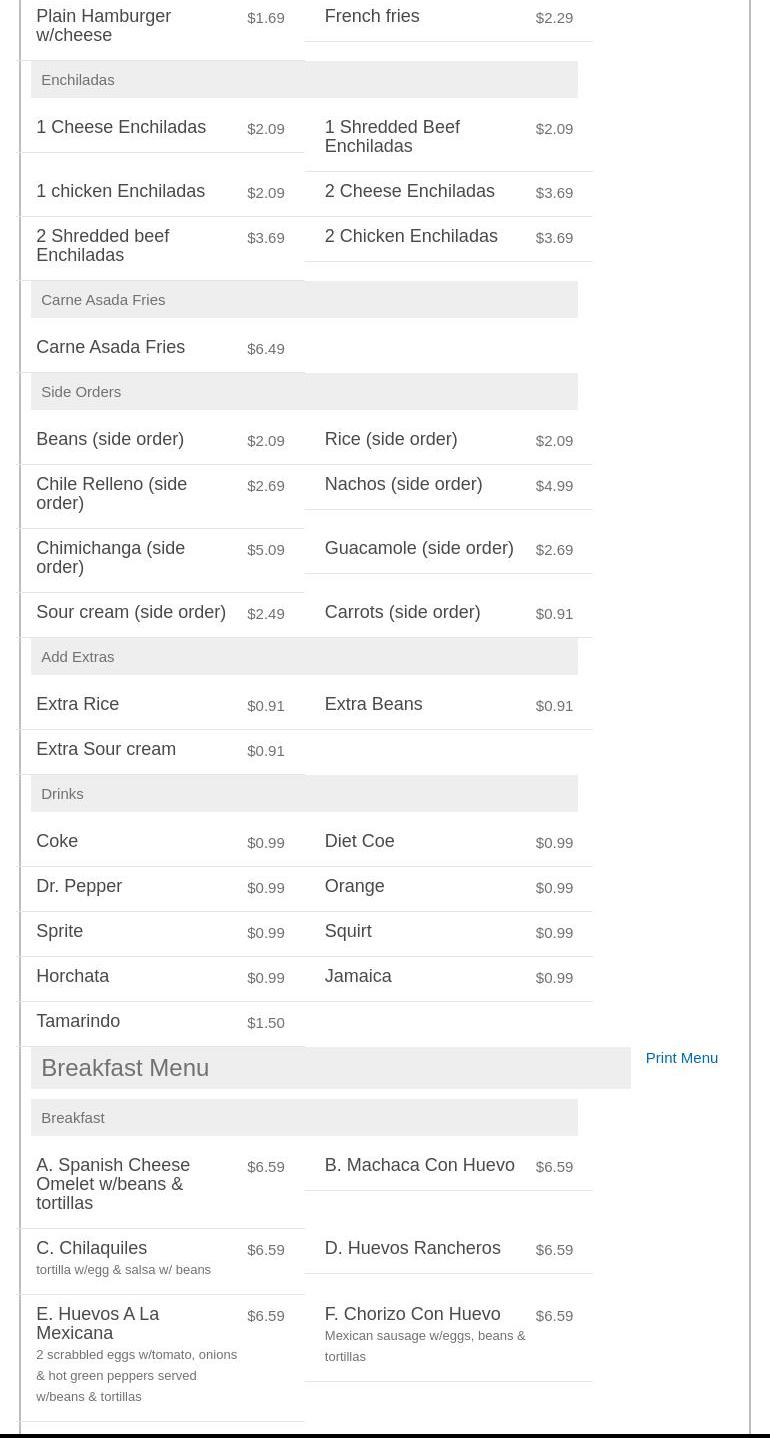Viewport: 770px width, 1438px height.
Task: Click the Plain Hamburger w/cheese item
Action: pos(104,26)
